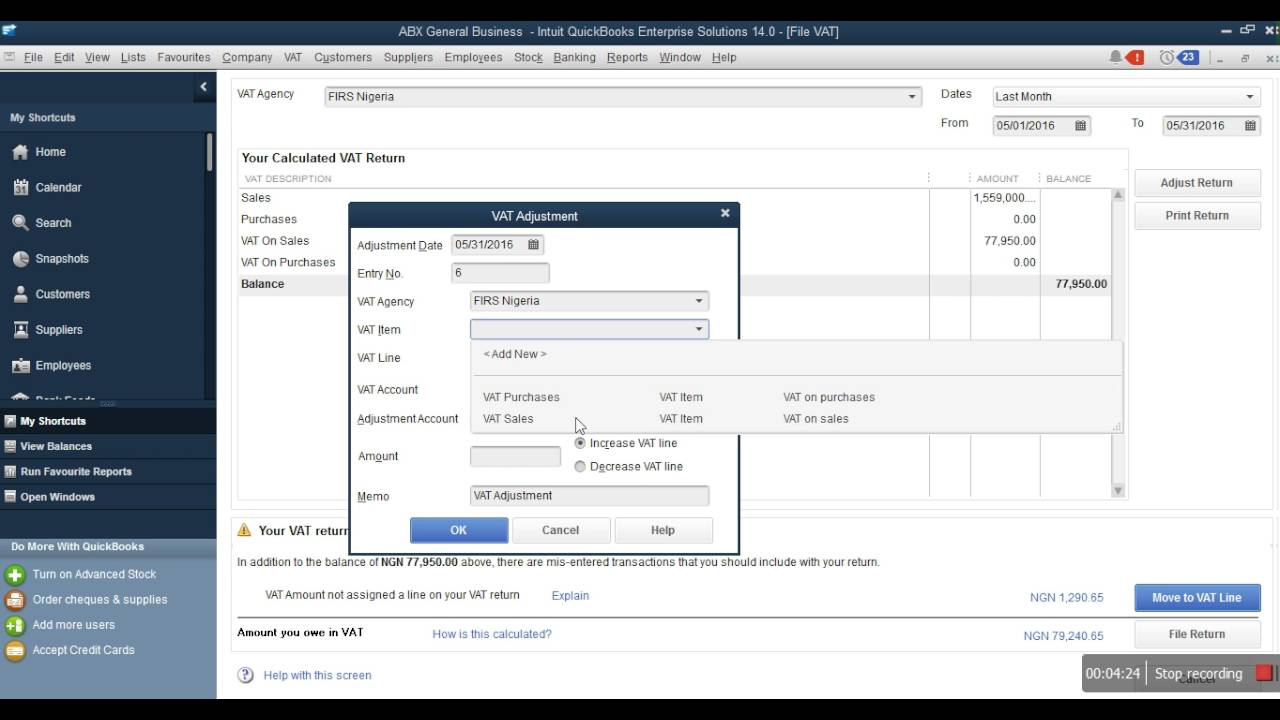Open the Explain link

(570, 596)
